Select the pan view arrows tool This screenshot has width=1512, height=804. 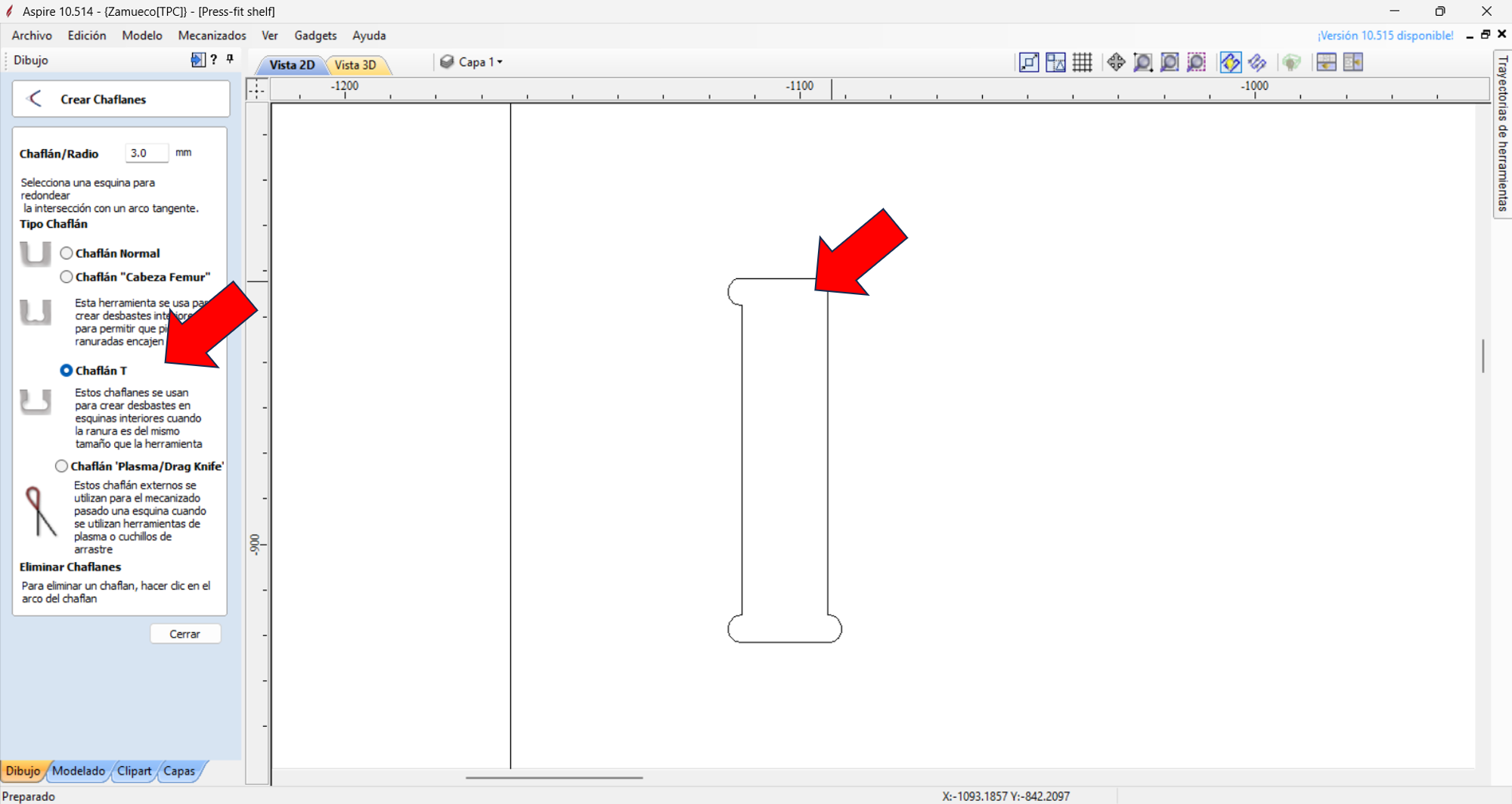tap(1116, 62)
